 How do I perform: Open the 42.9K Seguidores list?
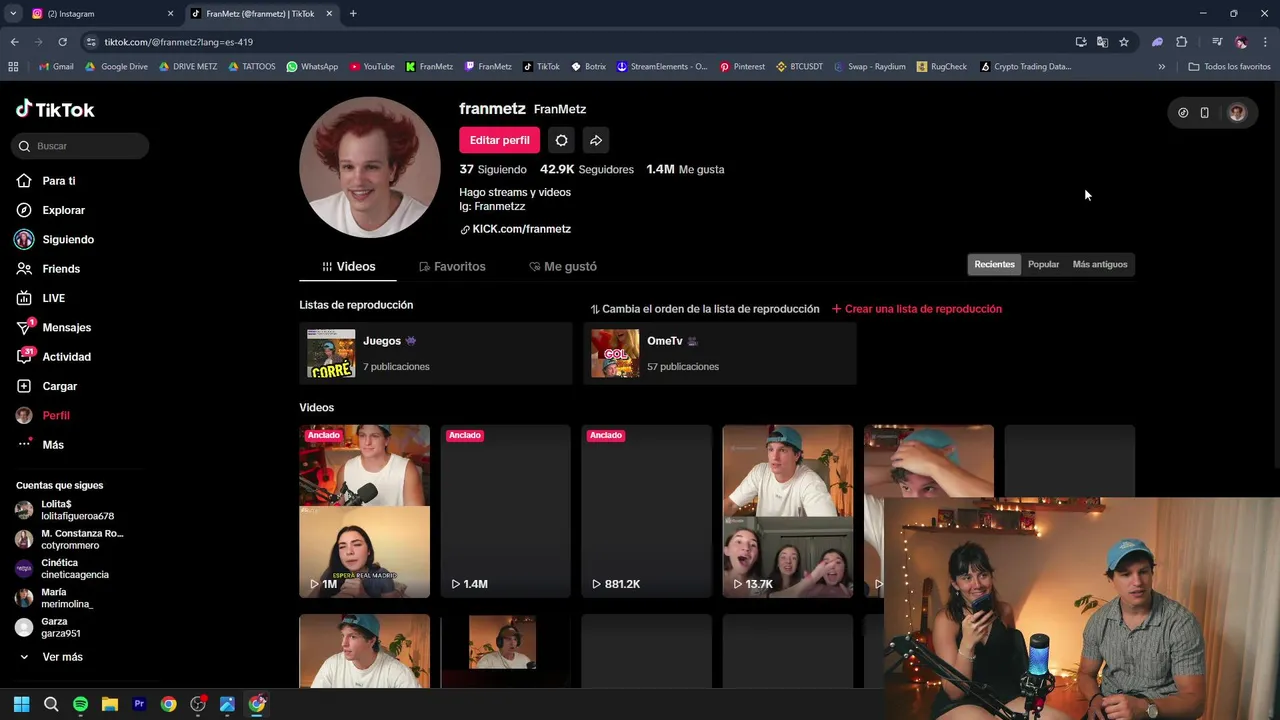click(587, 169)
